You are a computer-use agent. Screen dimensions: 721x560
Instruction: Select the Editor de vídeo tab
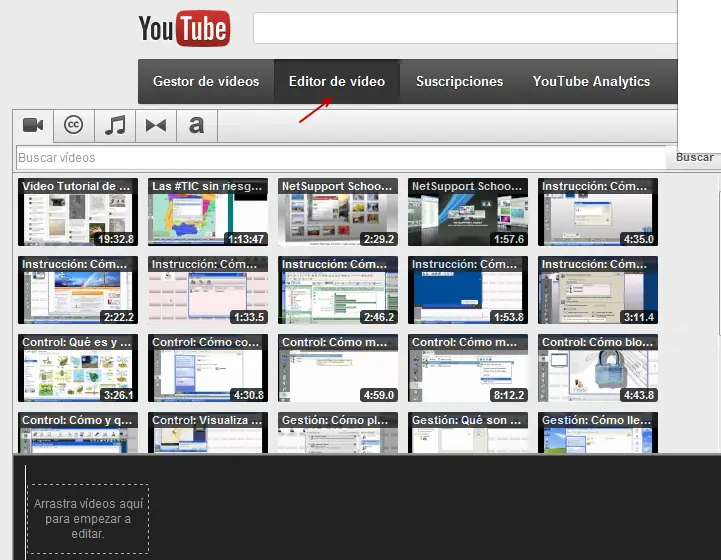337,82
